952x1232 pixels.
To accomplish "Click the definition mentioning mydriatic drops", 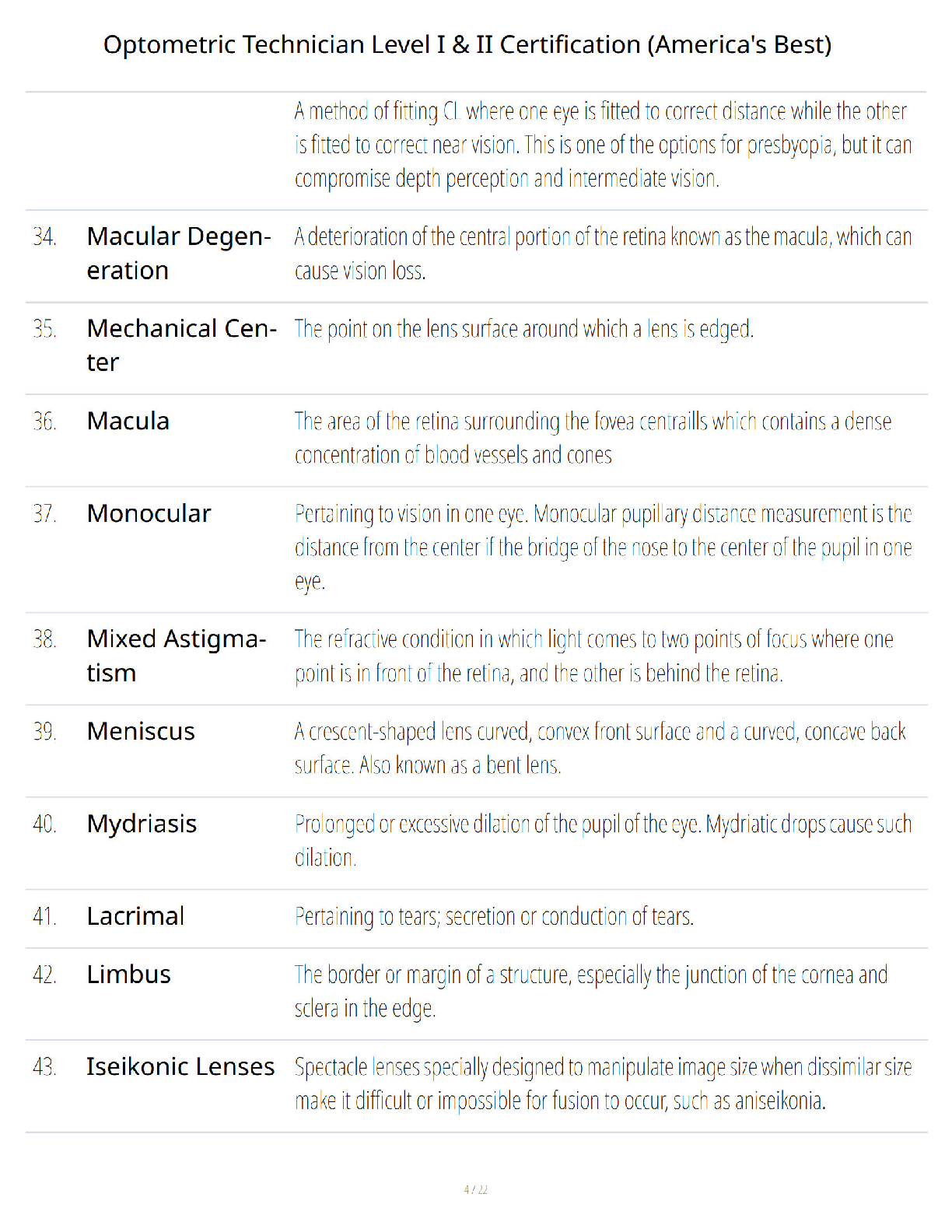I will (x=603, y=841).
